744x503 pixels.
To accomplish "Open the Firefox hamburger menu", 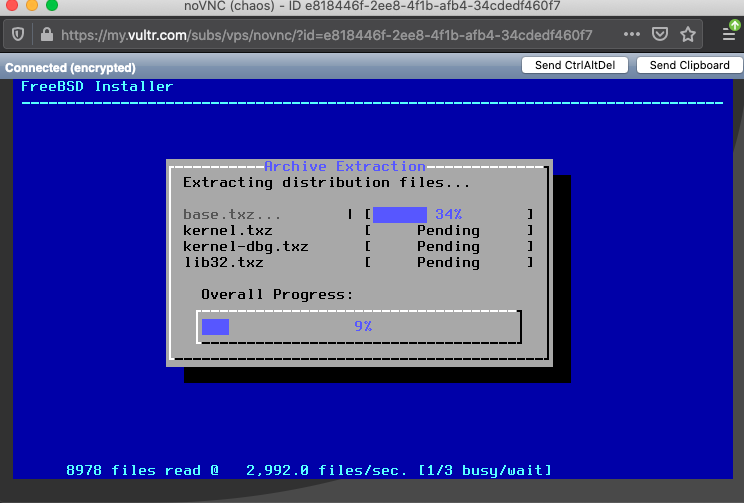I will point(729,34).
